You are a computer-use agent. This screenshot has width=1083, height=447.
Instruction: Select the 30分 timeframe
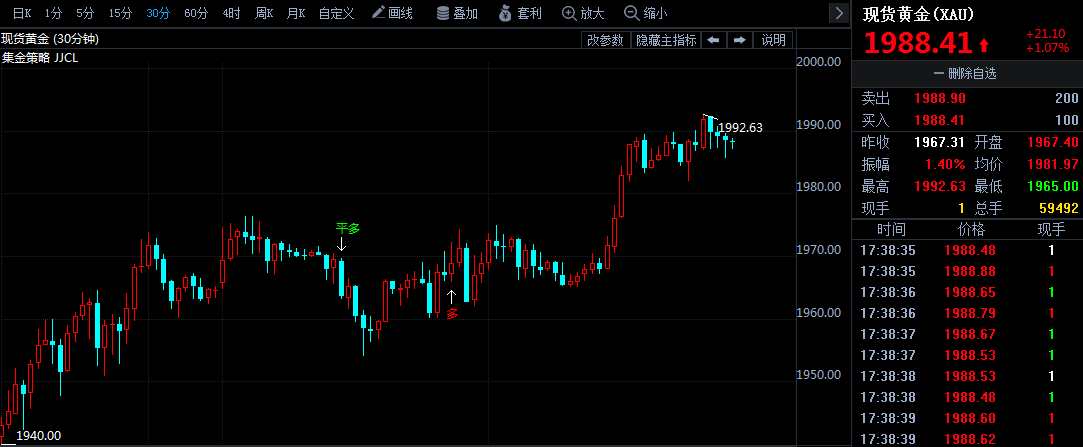pos(158,12)
